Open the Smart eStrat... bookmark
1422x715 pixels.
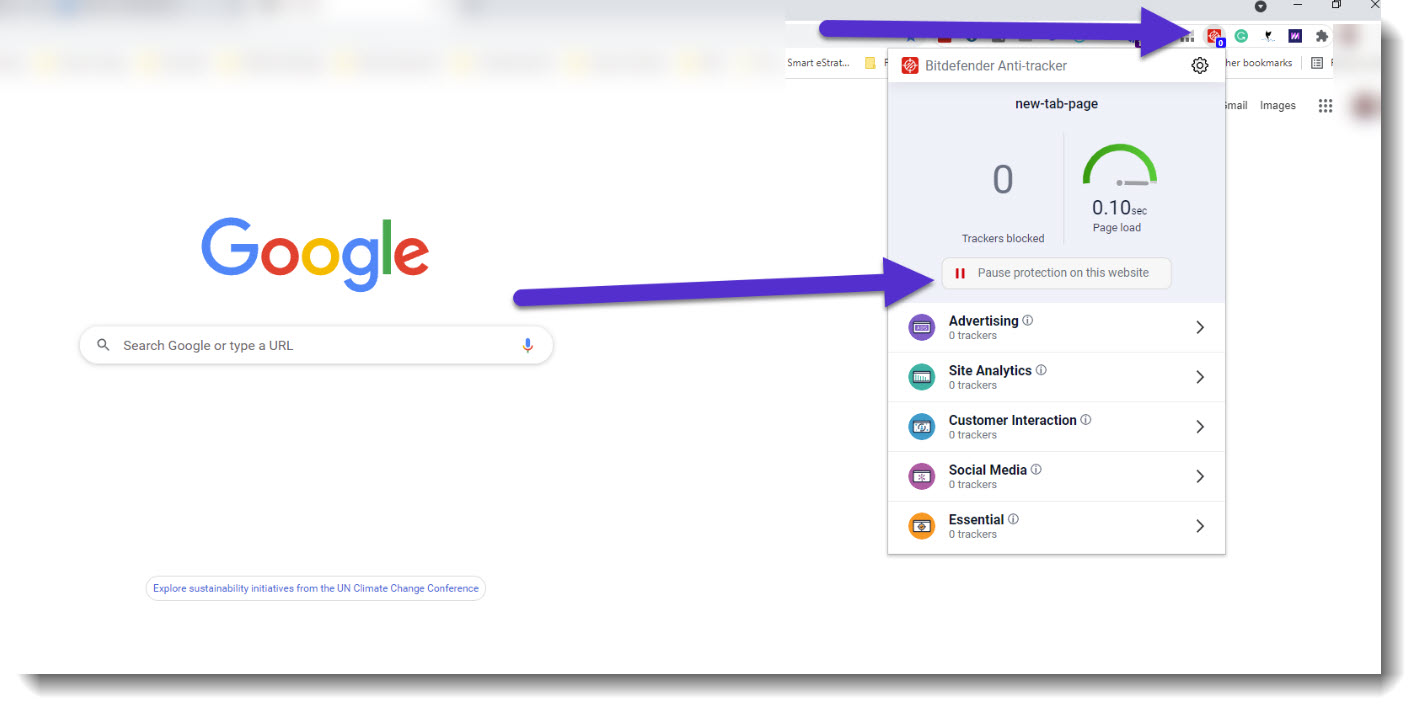[x=818, y=63]
